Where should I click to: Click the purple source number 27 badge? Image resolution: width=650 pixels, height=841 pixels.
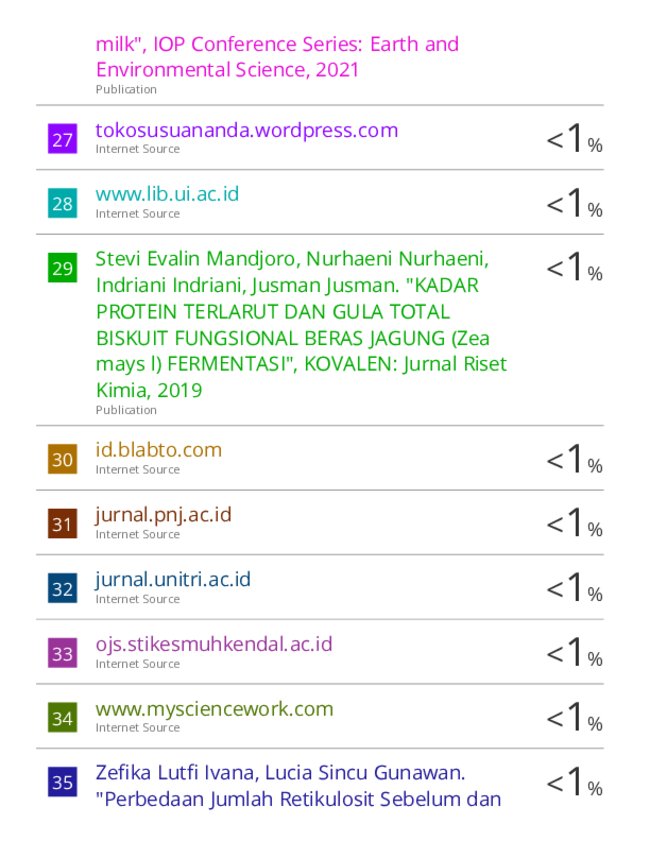[x=62, y=138]
